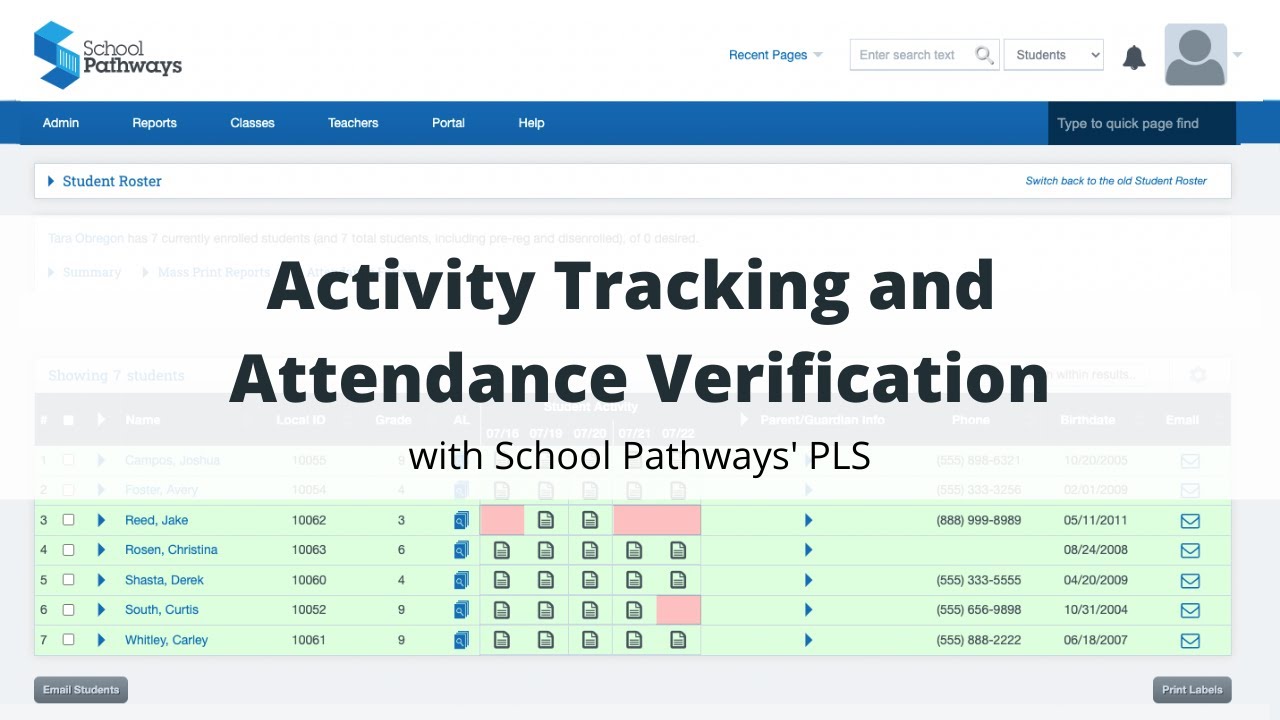Select South, Curtis's checkbox
Viewport: 1280px width, 720px height.
coord(68,610)
